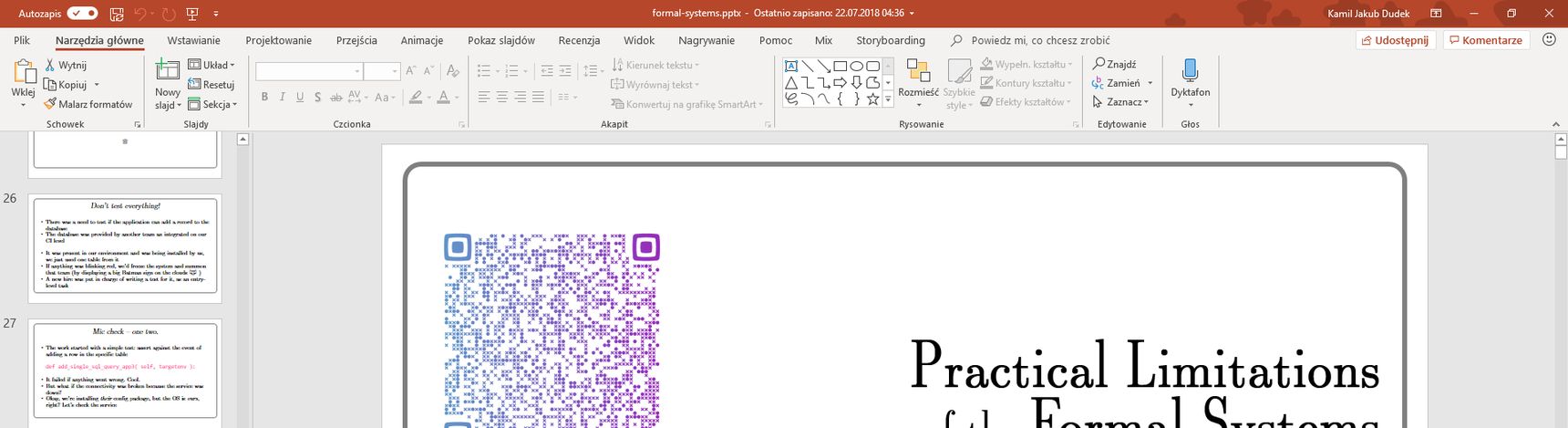Click decrease list indent icon
Image resolution: width=1568 pixels, height=428 pixels.
tap(547, 71)
